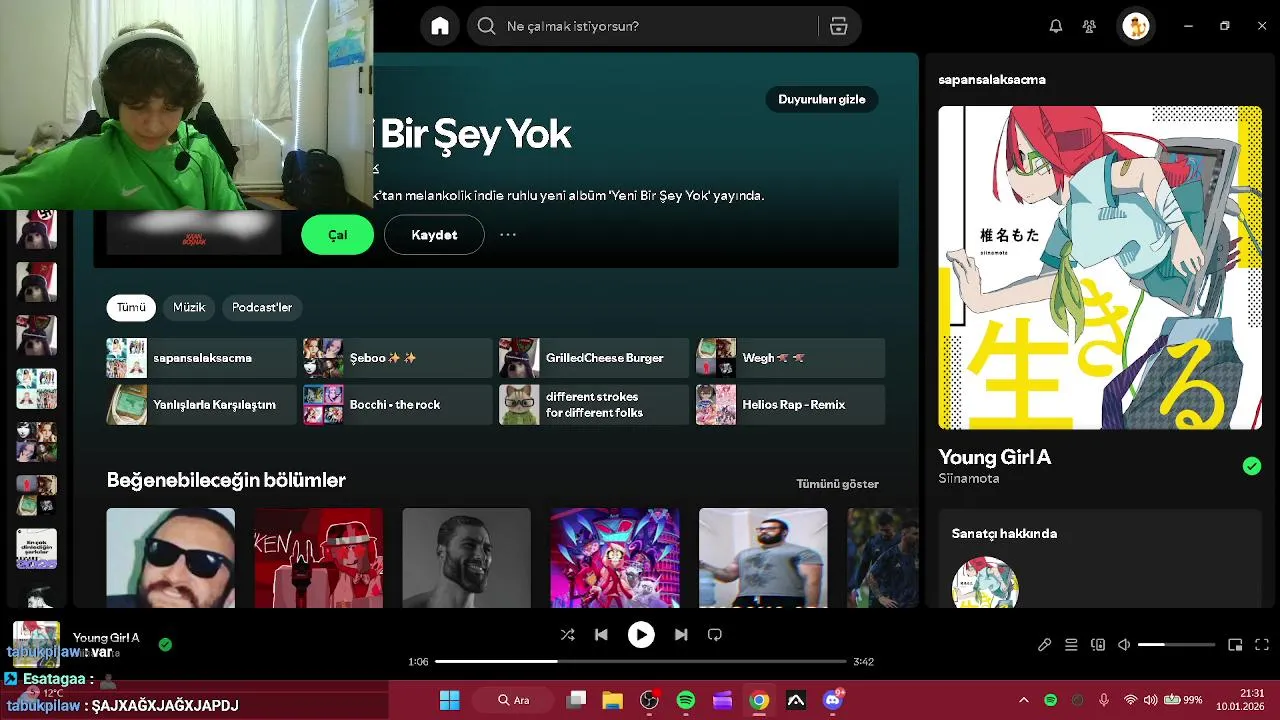
Task: Open the Spotify system tray icon
Action: [x=1050, y=700]
